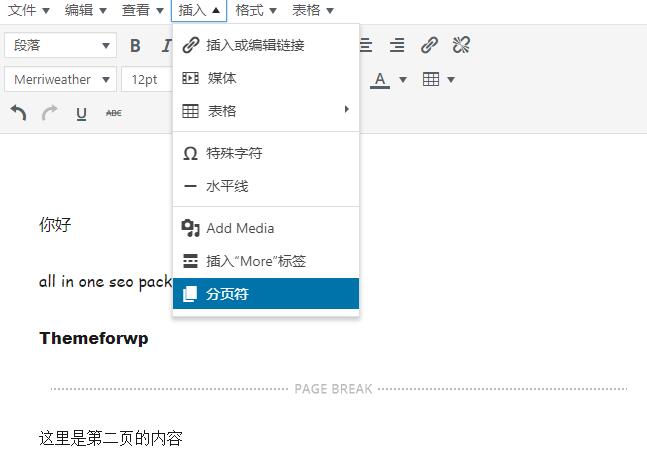Click the PAGE BREAK marker in content
The height and width of the screenshot is (474, 647).
(x=333, y=389)
